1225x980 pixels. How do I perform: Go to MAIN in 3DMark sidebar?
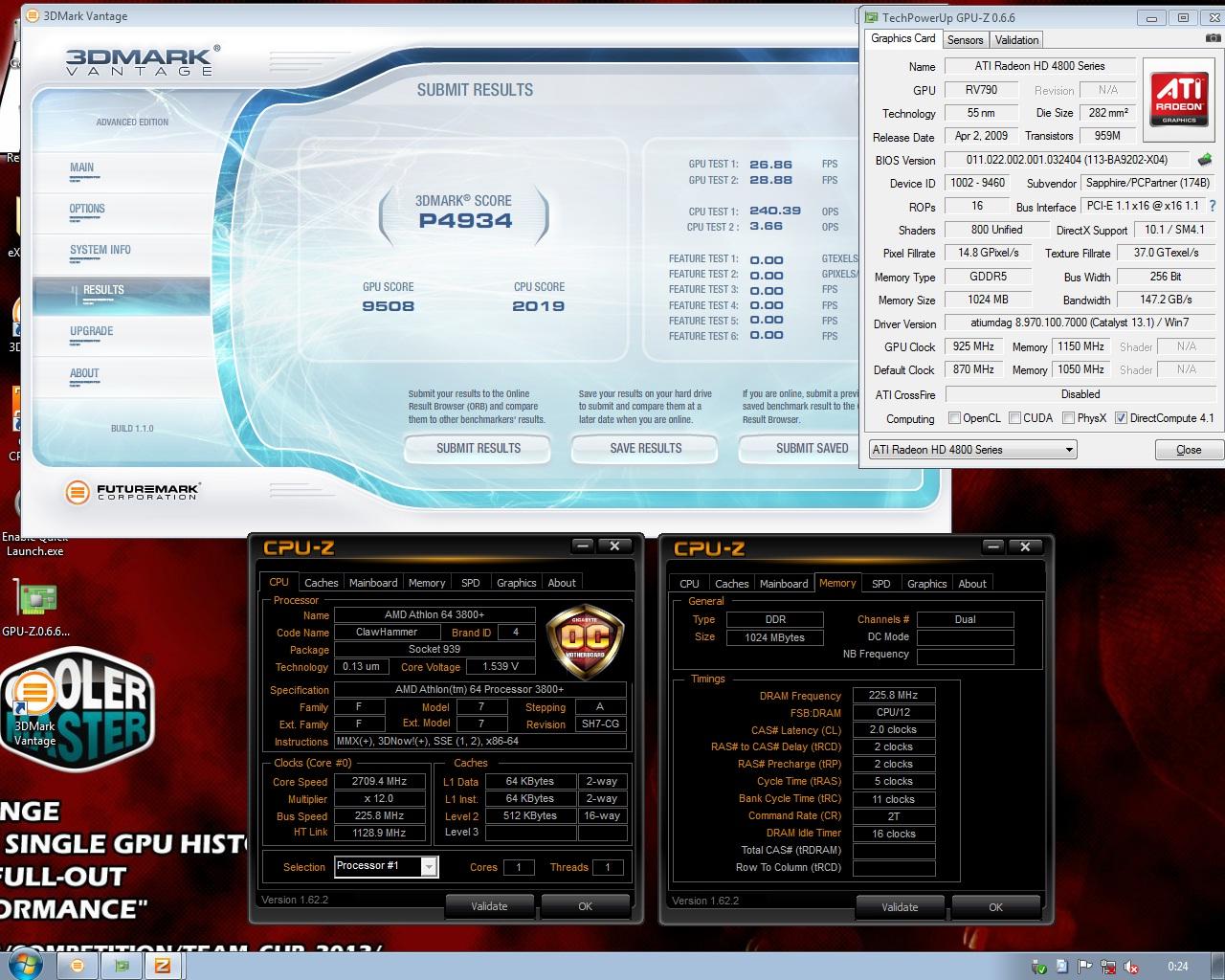coord(82,167)
